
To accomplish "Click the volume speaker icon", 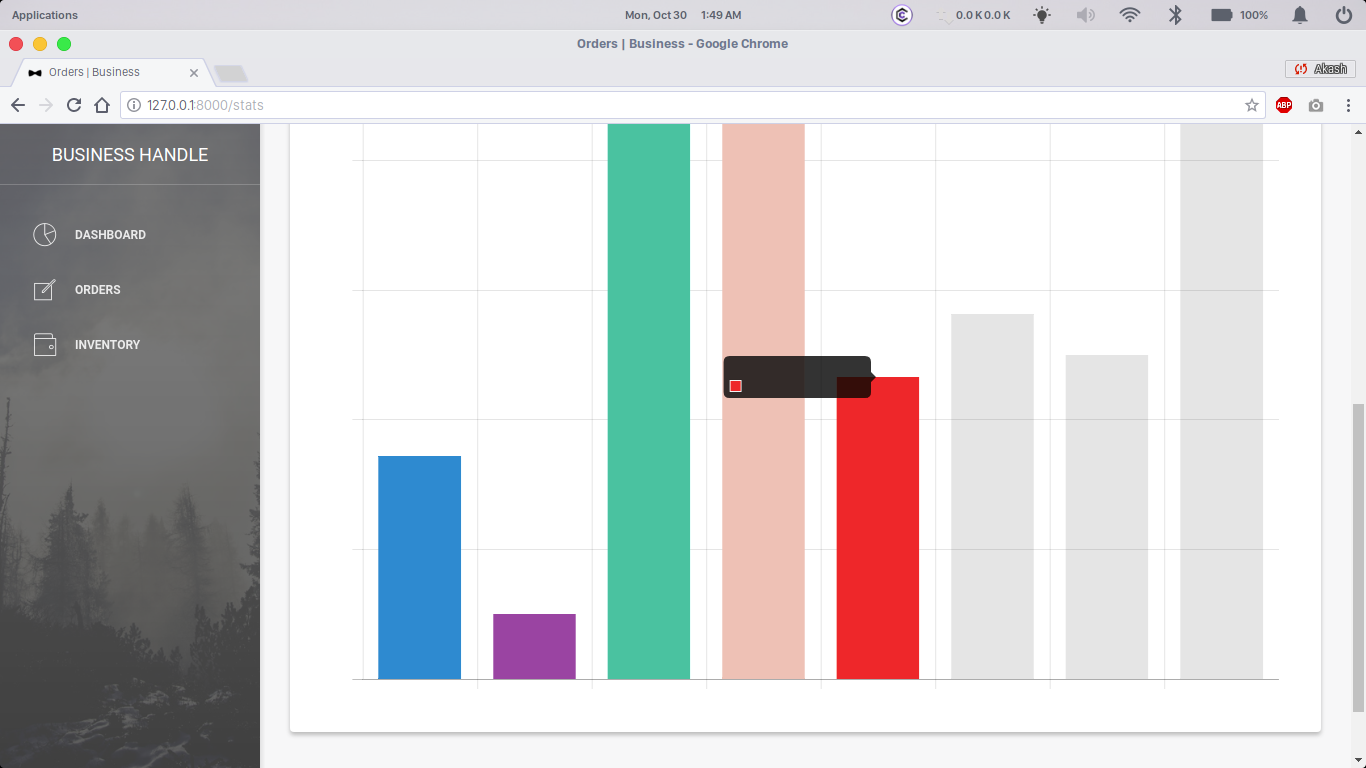I will click(1085, 15).
